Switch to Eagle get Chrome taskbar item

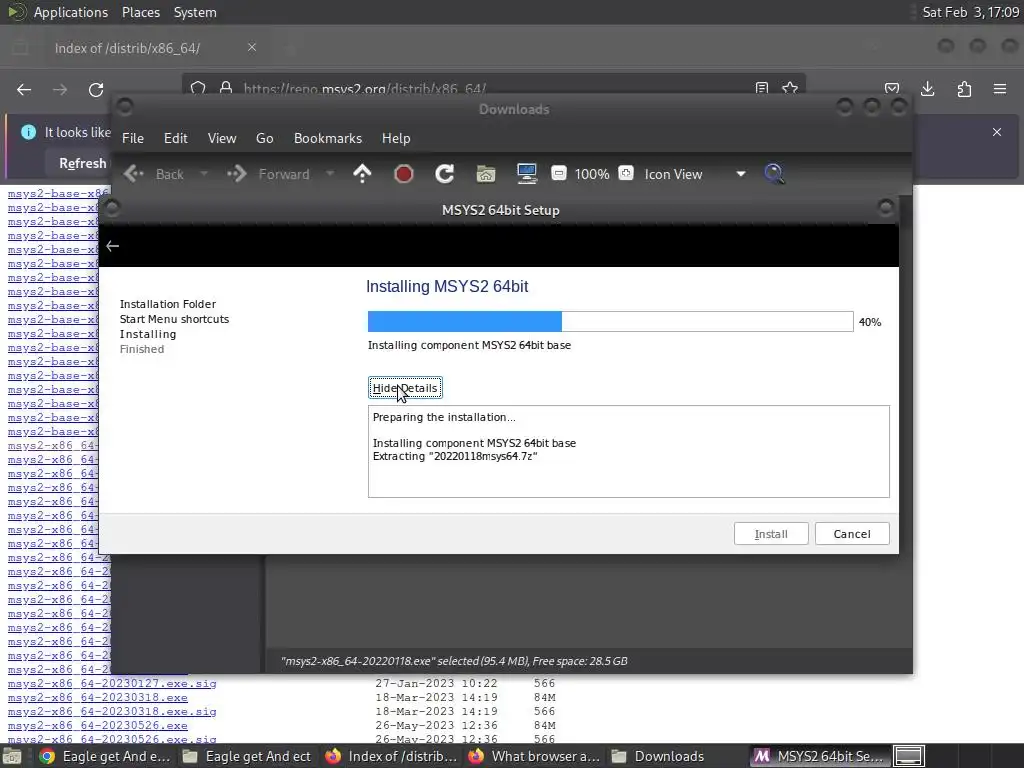(104, 756)
